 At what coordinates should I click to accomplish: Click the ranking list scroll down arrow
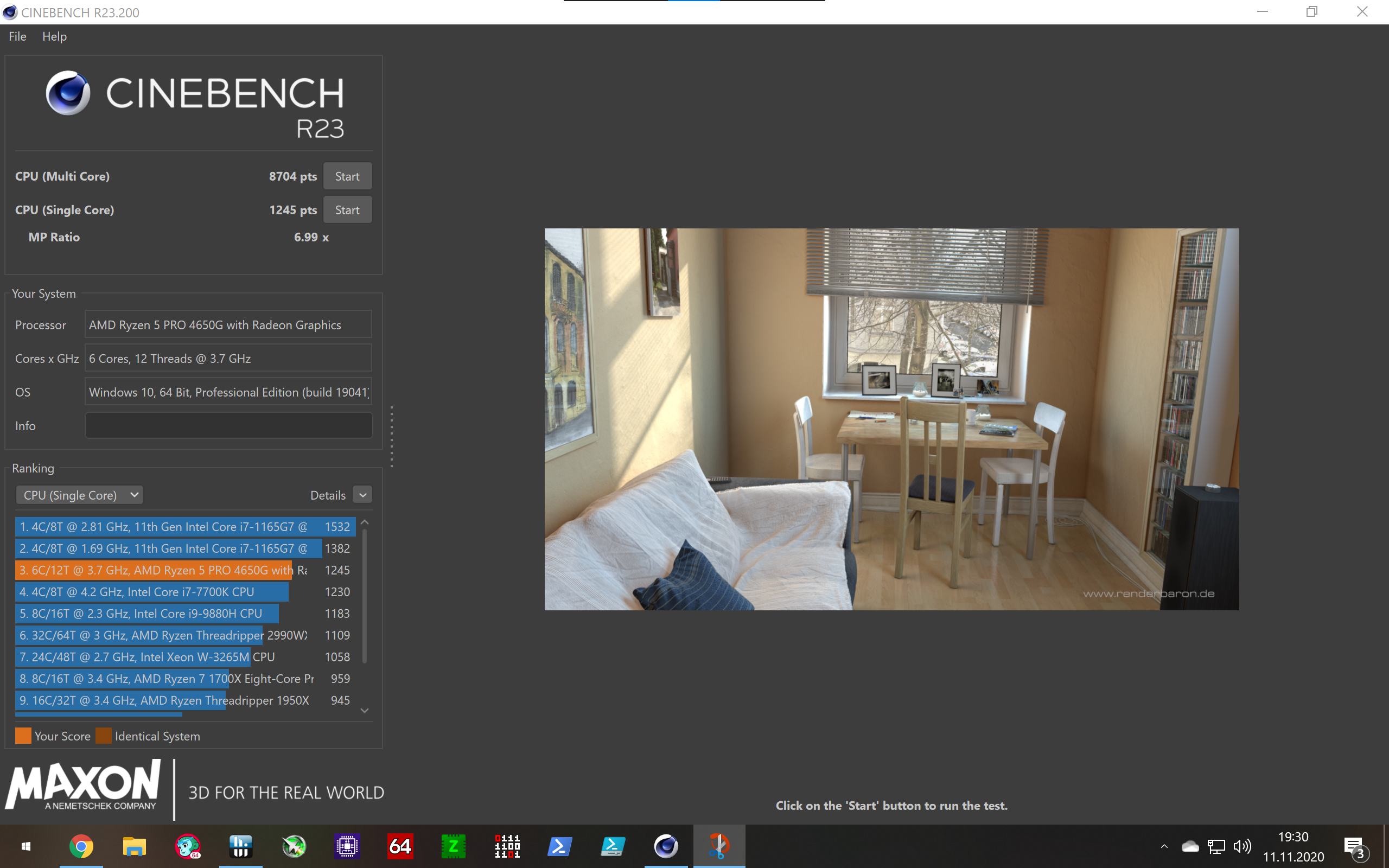tap(365, 711)
